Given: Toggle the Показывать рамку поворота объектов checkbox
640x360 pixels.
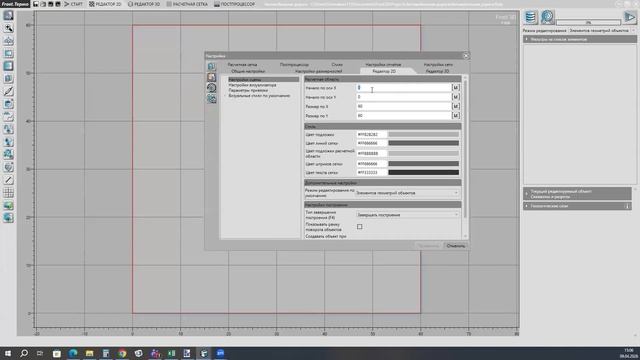Looking at the screenshot, I should [360, 227].
